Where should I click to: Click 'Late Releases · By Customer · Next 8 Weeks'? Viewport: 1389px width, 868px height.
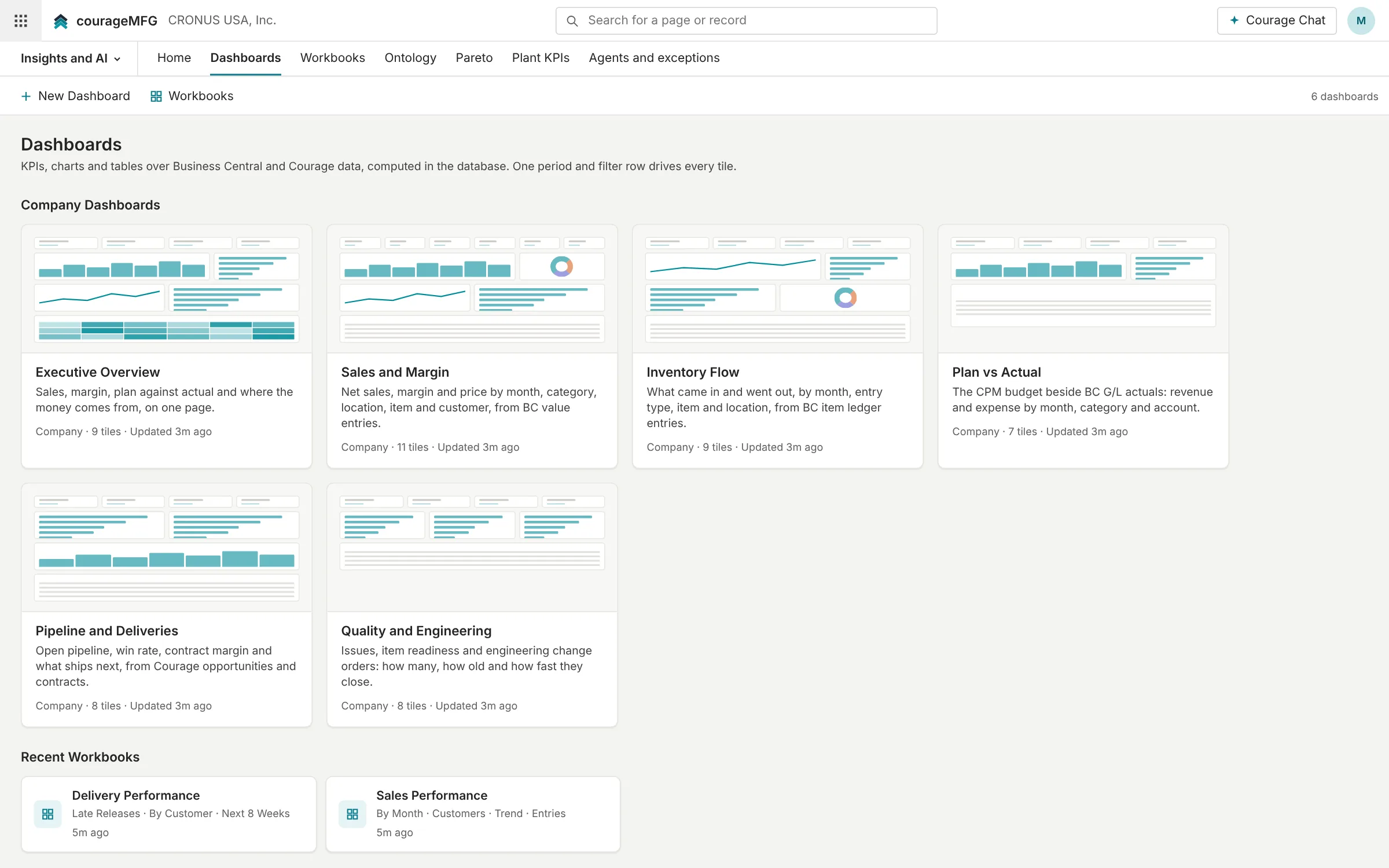point(181,814)
